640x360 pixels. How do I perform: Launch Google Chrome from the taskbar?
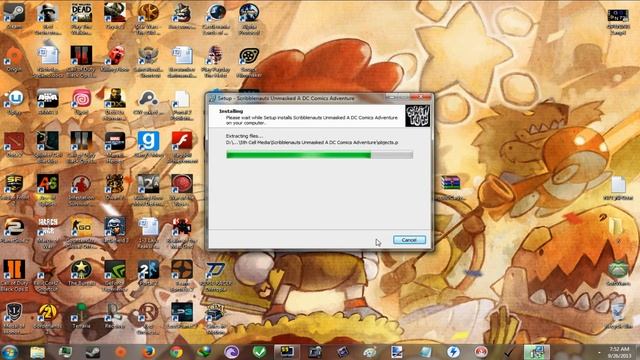pyautogui.click(x=176, y=352)
